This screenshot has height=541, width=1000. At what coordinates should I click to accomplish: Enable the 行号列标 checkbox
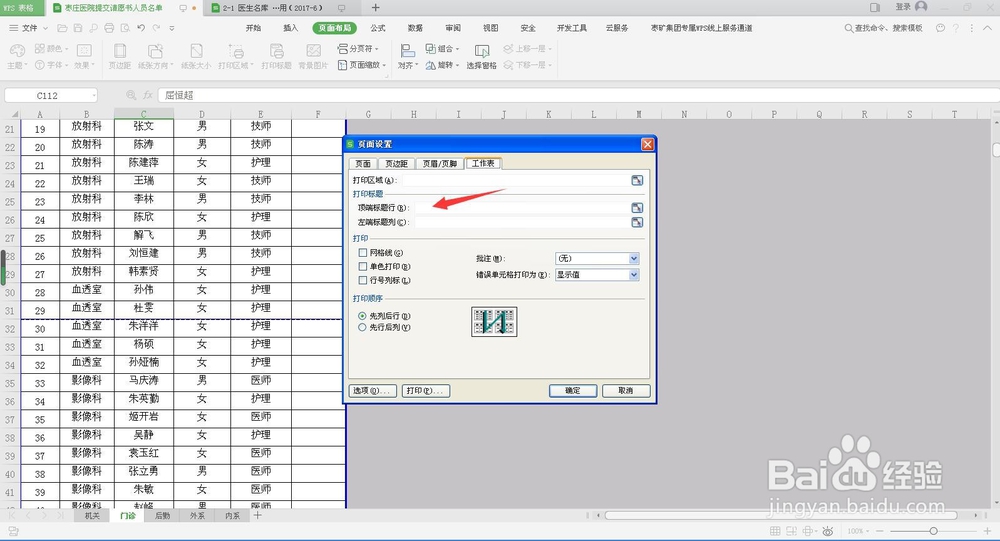point(363,280)
